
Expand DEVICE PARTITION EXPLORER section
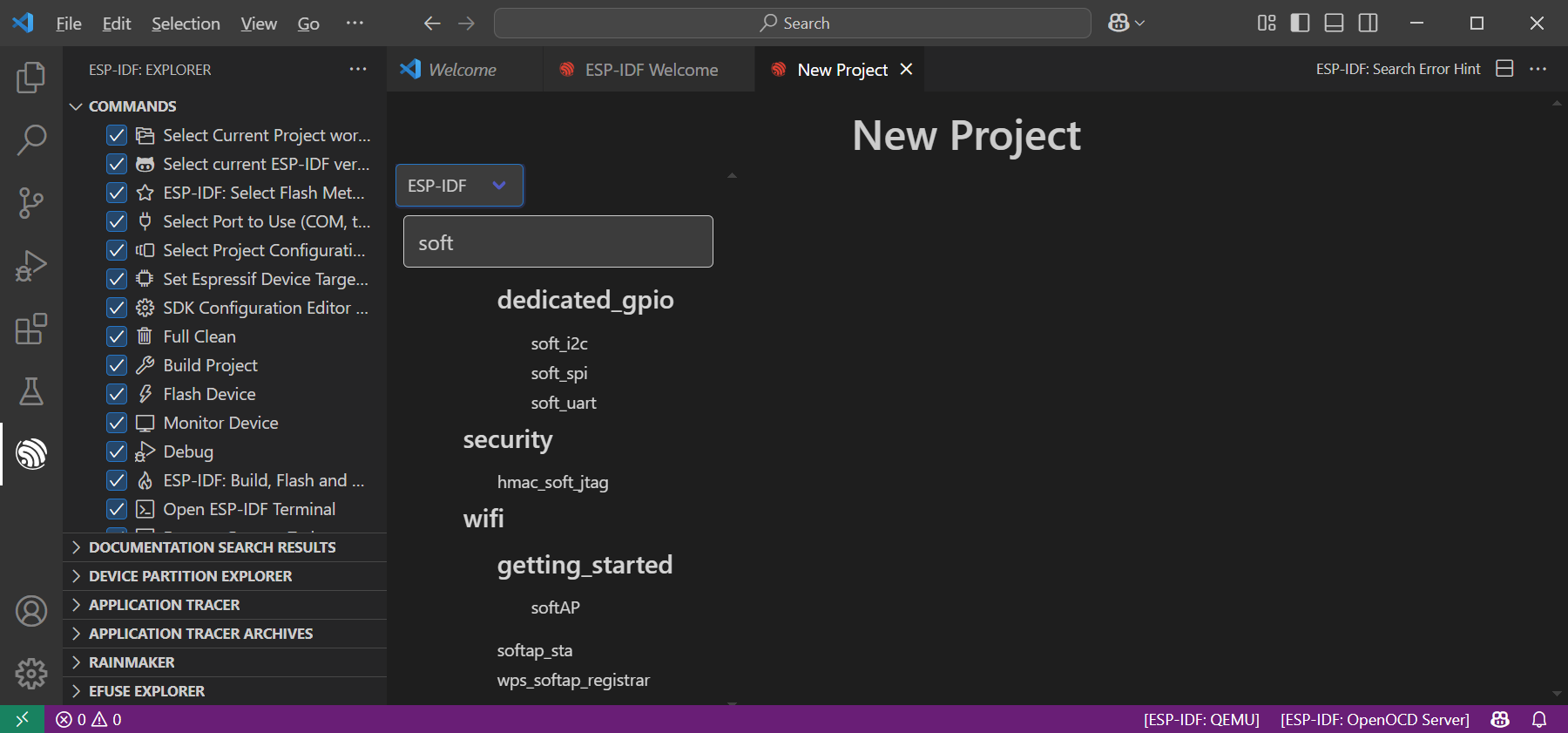click(x=225, y=576)
